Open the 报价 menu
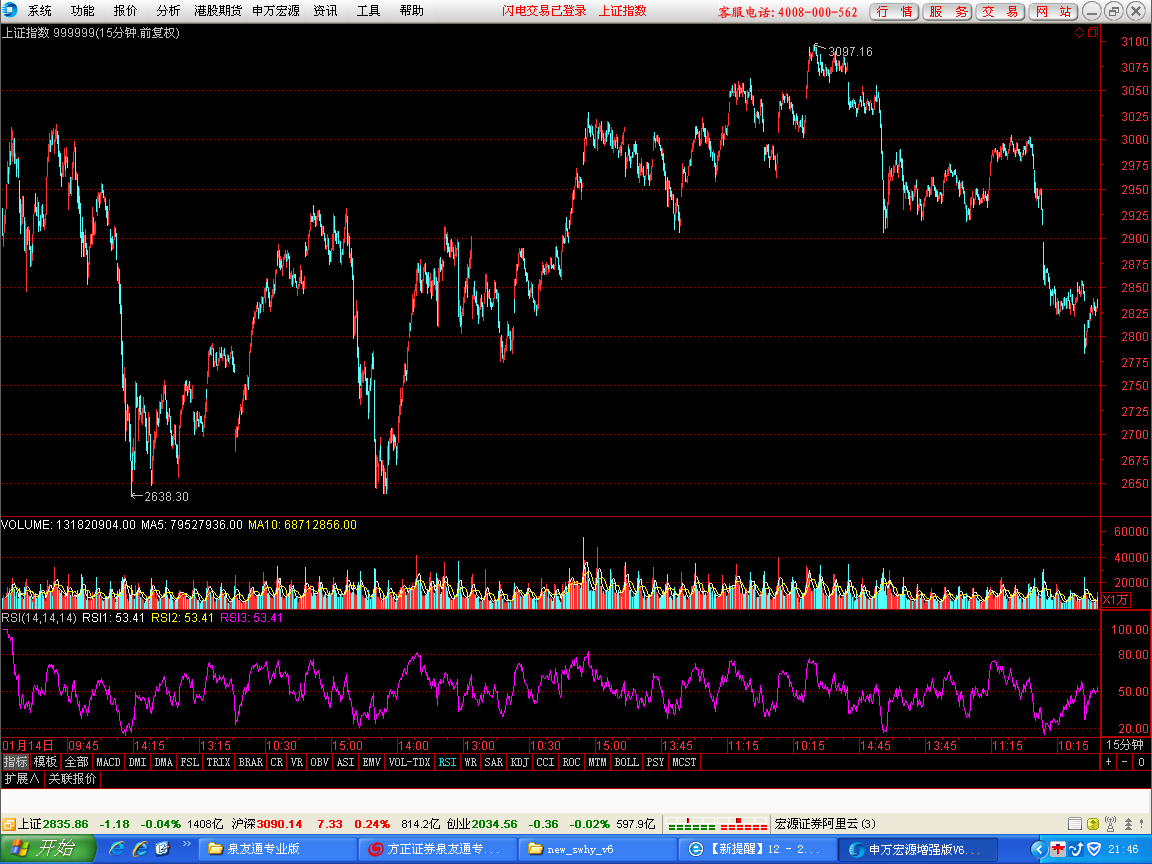1152x864 pixels. [x=125, y=11]
